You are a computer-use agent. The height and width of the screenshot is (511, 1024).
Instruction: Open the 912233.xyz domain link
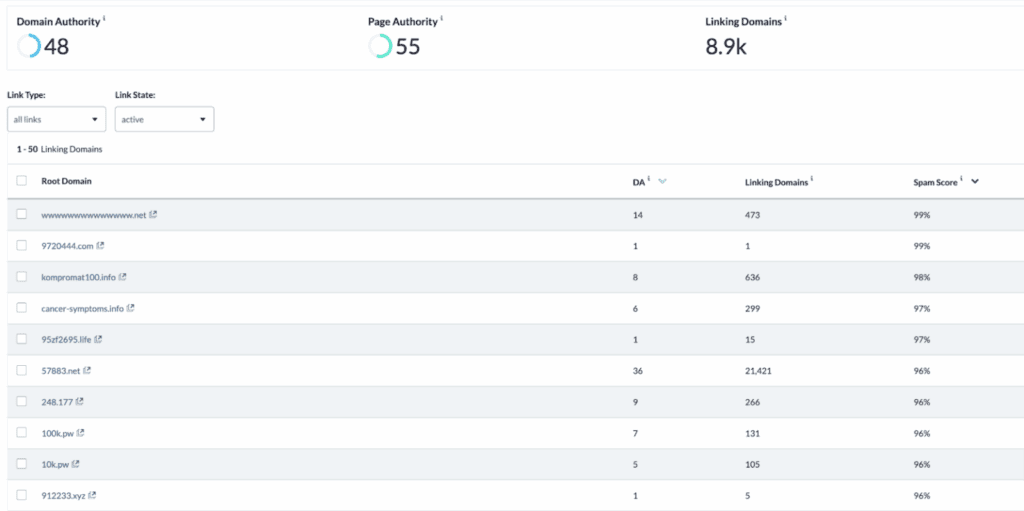[x=64, y=495]
